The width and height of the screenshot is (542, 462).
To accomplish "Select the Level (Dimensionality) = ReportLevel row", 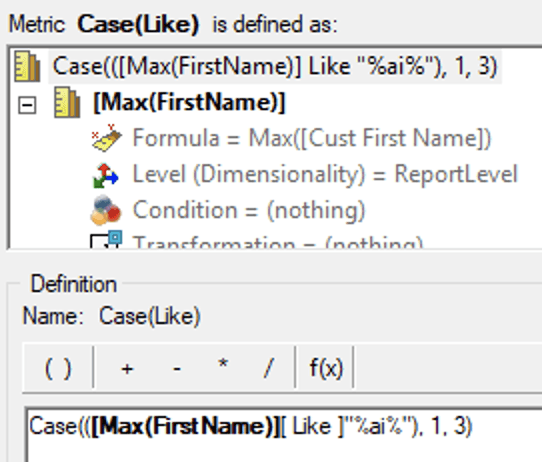I will click(325, 174).
